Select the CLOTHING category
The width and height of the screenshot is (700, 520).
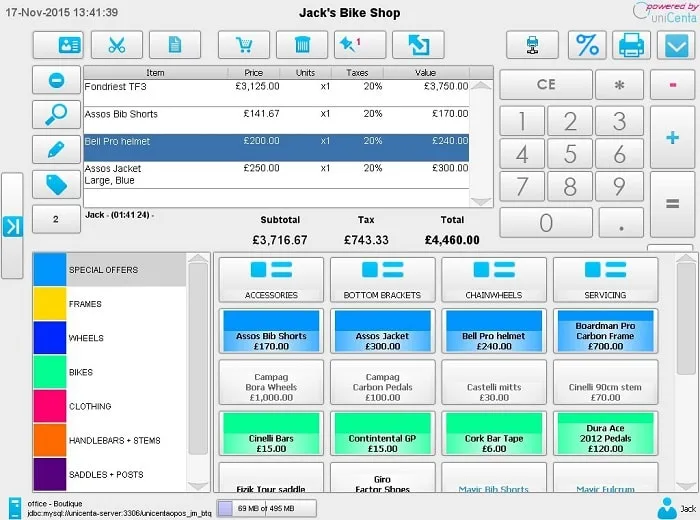[109, 406]
